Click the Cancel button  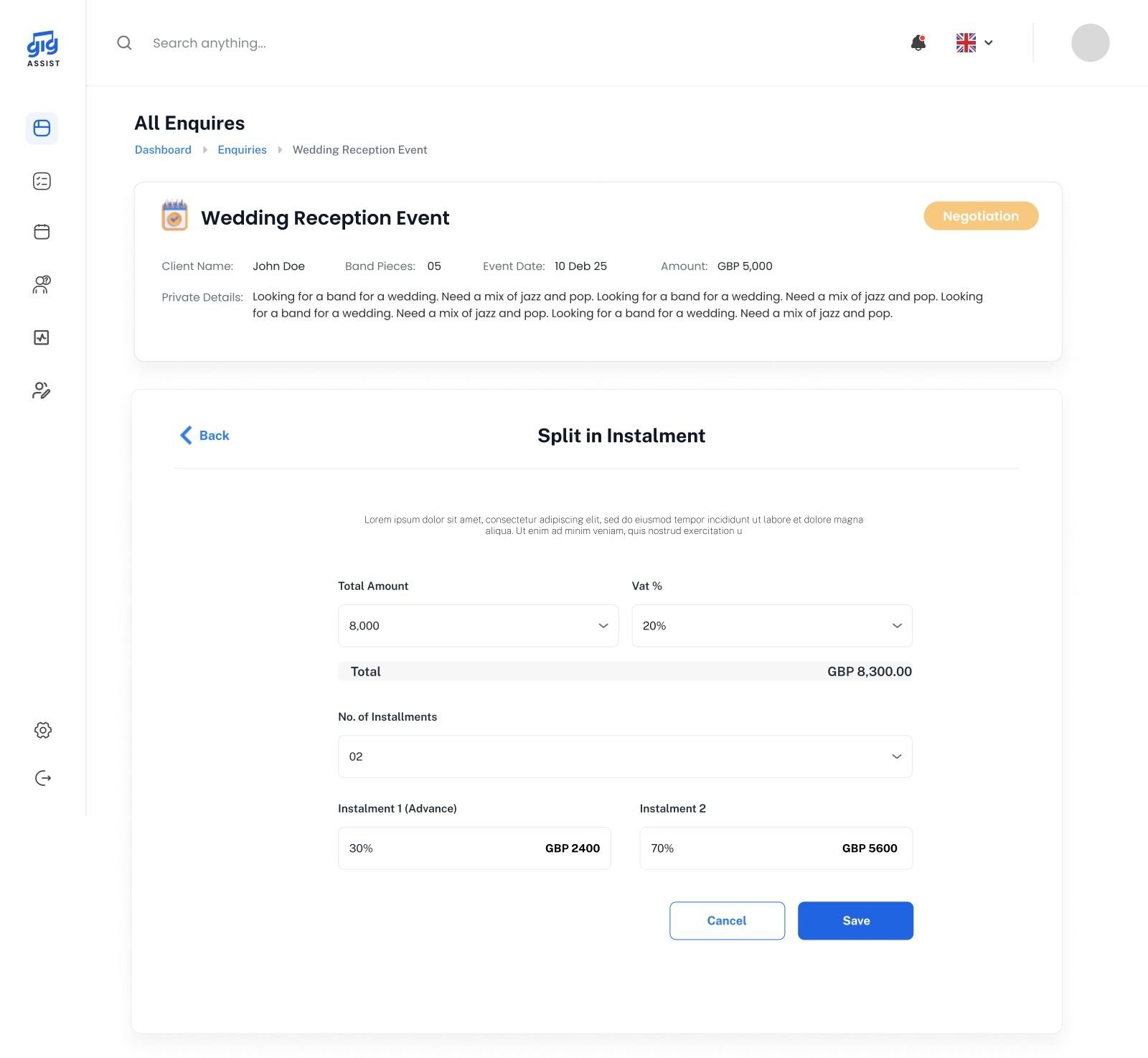(x=727, y=921)
